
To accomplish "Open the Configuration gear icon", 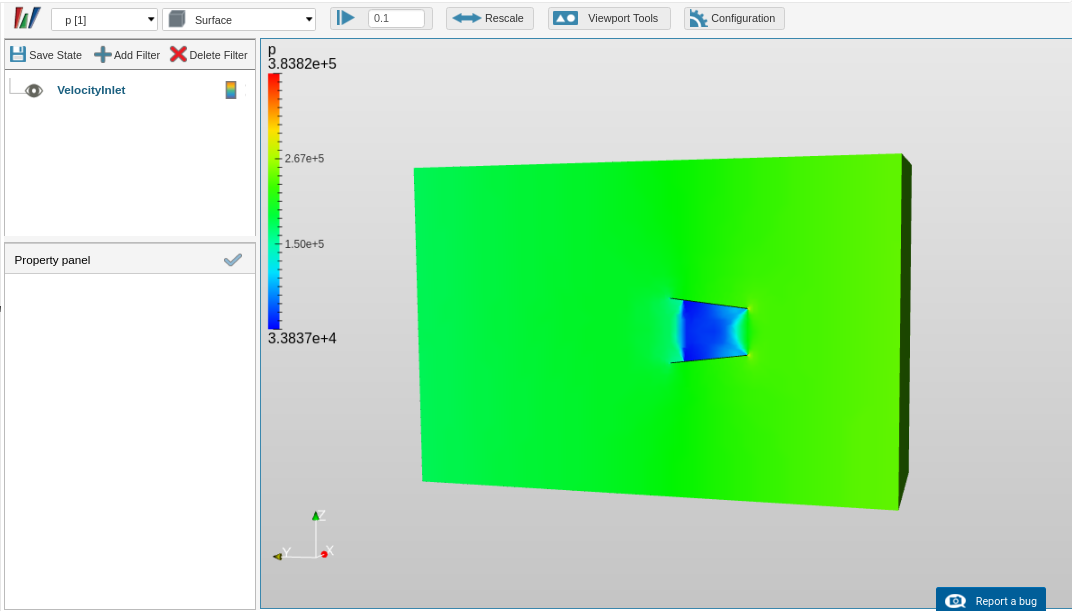I will [x=698, y=18].
